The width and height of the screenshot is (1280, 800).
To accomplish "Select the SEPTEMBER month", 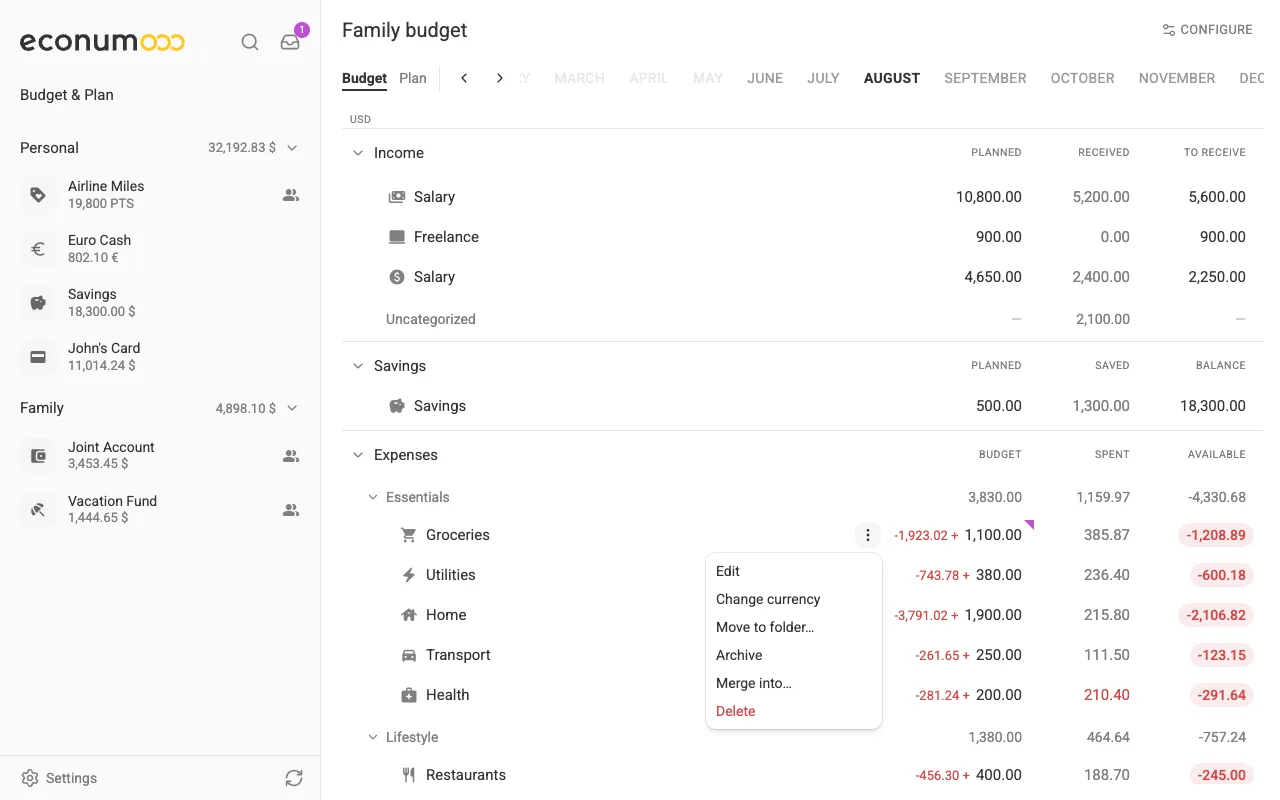I will 985,78.
